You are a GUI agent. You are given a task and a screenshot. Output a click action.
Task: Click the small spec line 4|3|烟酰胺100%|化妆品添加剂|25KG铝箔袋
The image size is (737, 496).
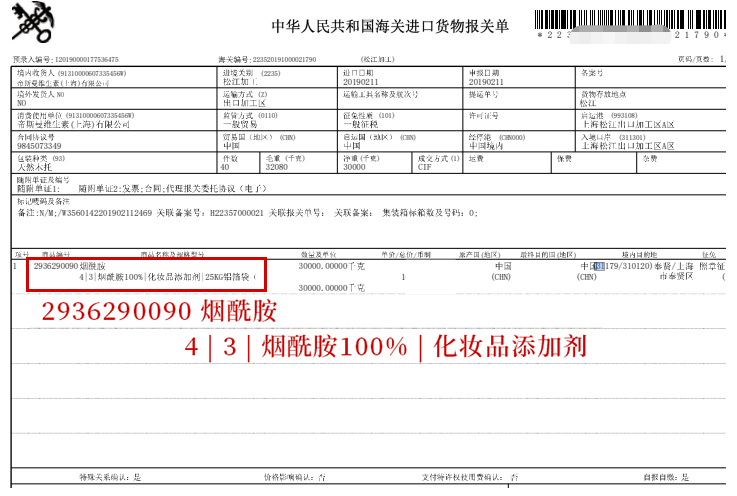[169, 277]
